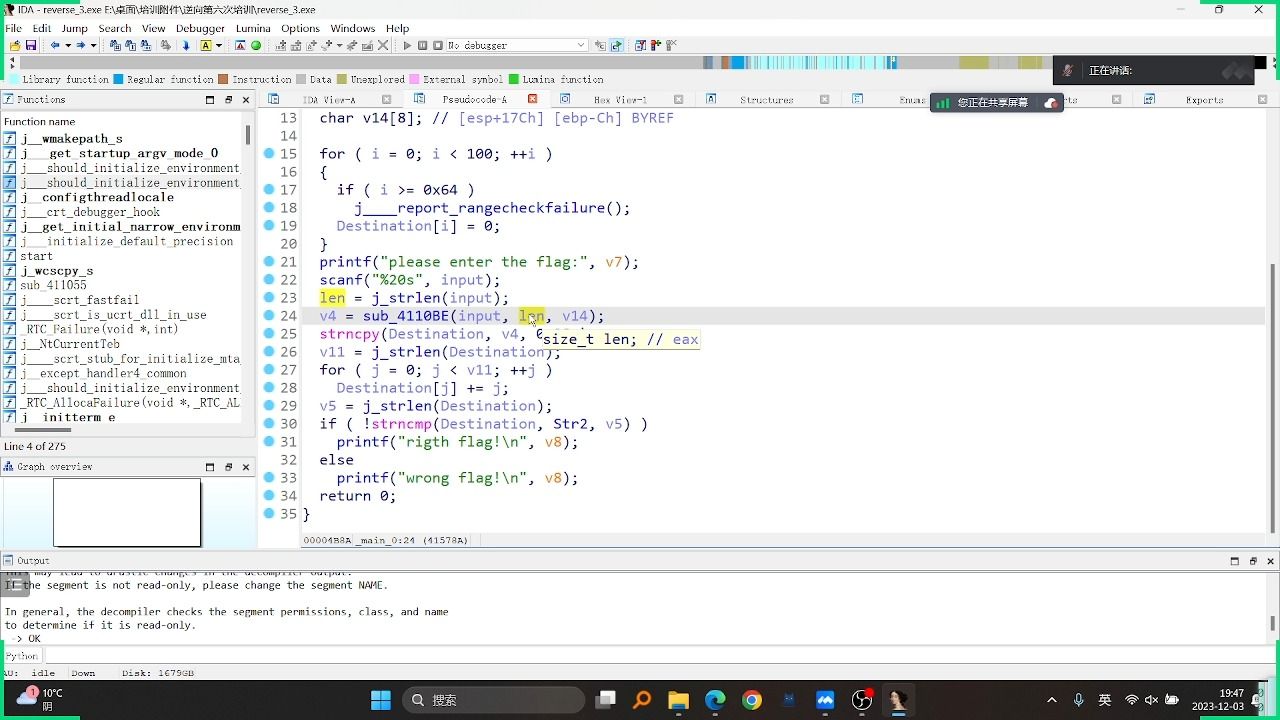
Task: Switch to the IDA View-A tab
Action: coord(329,100)
